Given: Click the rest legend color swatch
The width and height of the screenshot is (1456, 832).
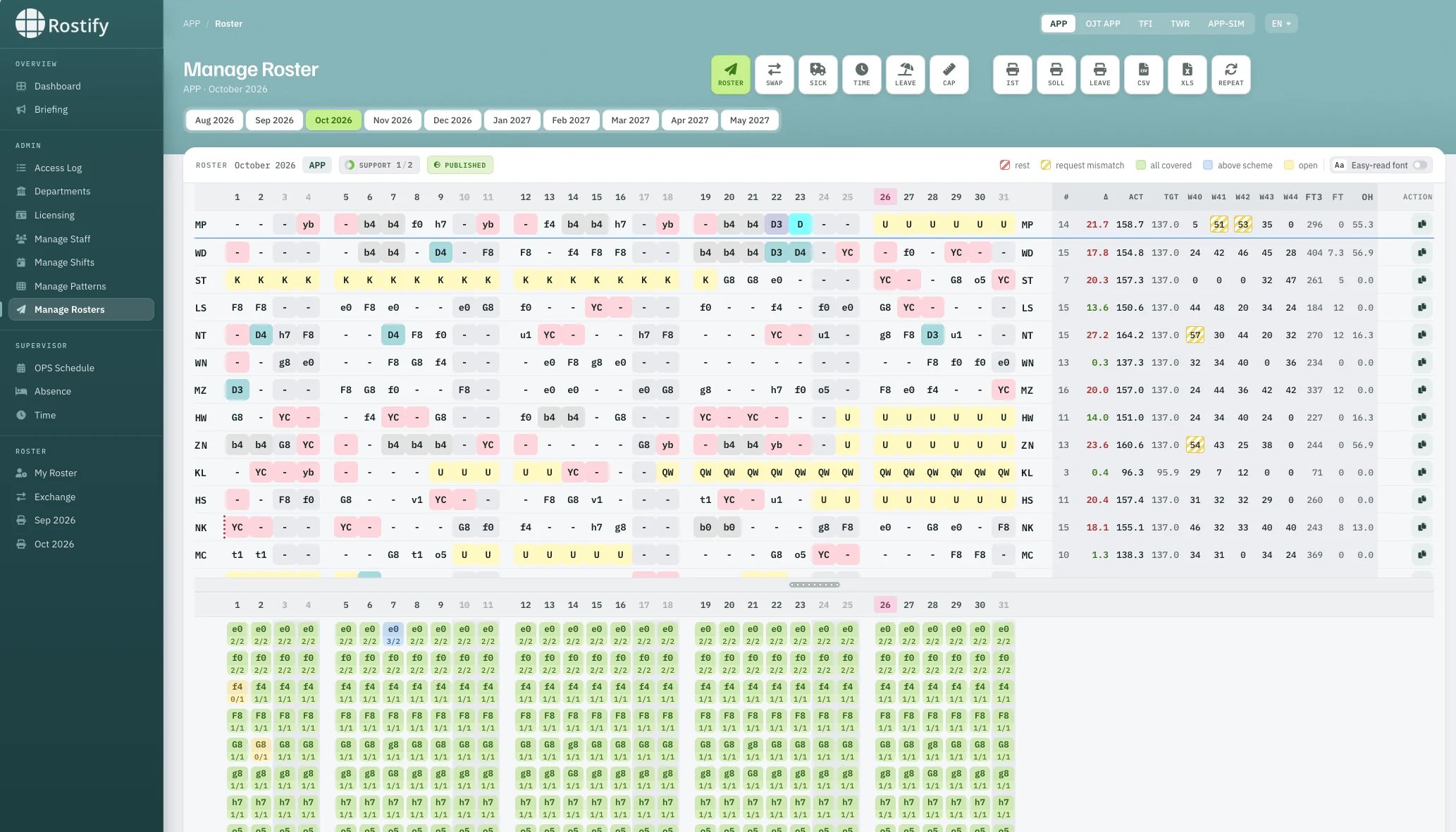Looking at the screenshot, I should [x=1005, y=166].
